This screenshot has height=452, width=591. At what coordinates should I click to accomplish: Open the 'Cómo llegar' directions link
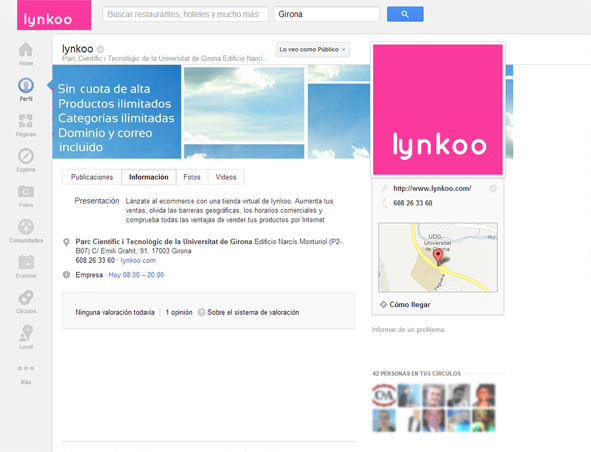[x=409, y=305]
